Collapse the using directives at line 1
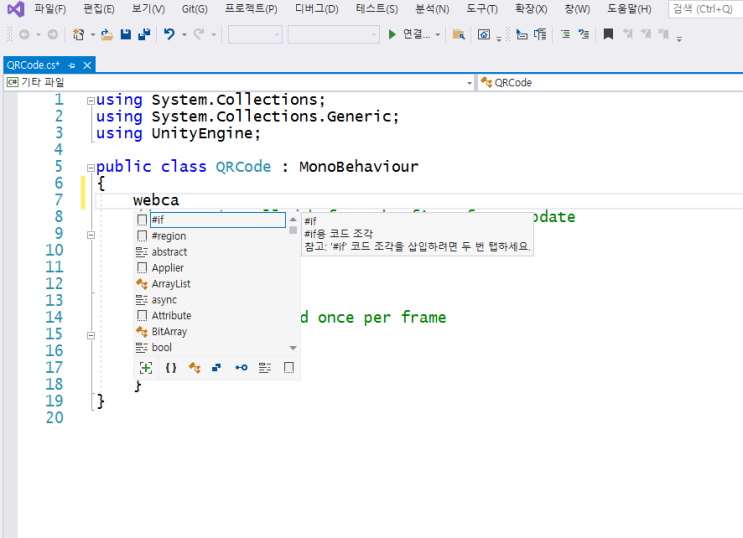Image resolution: width=743 pixels, height=538 pixels. pos(91,100)
